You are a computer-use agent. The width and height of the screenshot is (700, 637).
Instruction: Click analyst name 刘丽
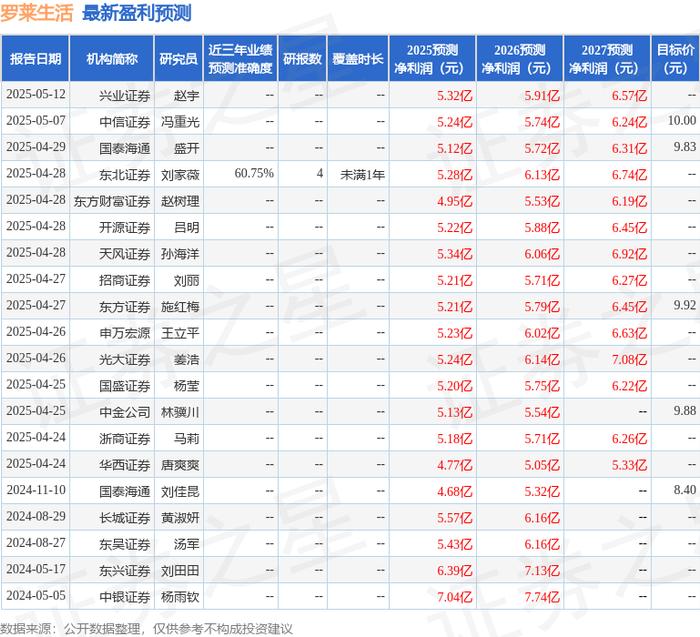click(x=186, y=280)
